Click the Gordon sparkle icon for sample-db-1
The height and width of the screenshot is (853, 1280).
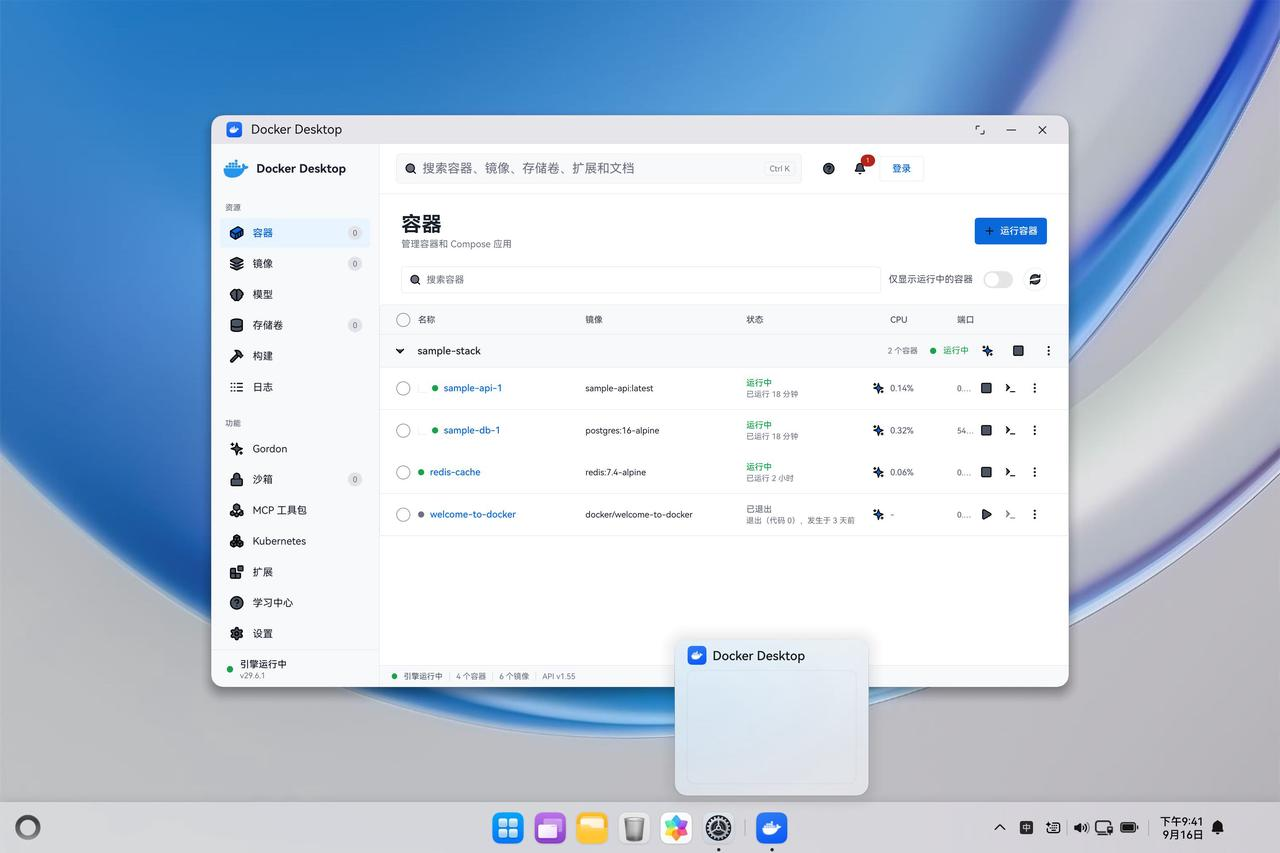coord(878,430)
